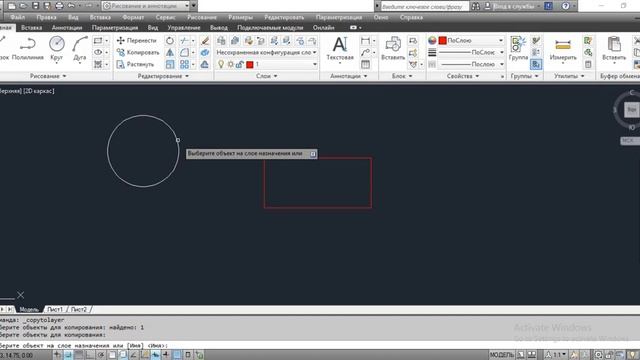Open the object color ПоСлою dropdown
The width and height of the screenshot is (640, 360).
(x=471, y=40)
